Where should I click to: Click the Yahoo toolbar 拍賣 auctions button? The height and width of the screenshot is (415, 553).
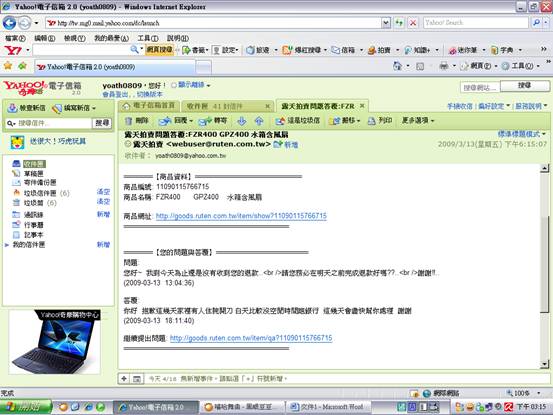[x=379, y=50]
